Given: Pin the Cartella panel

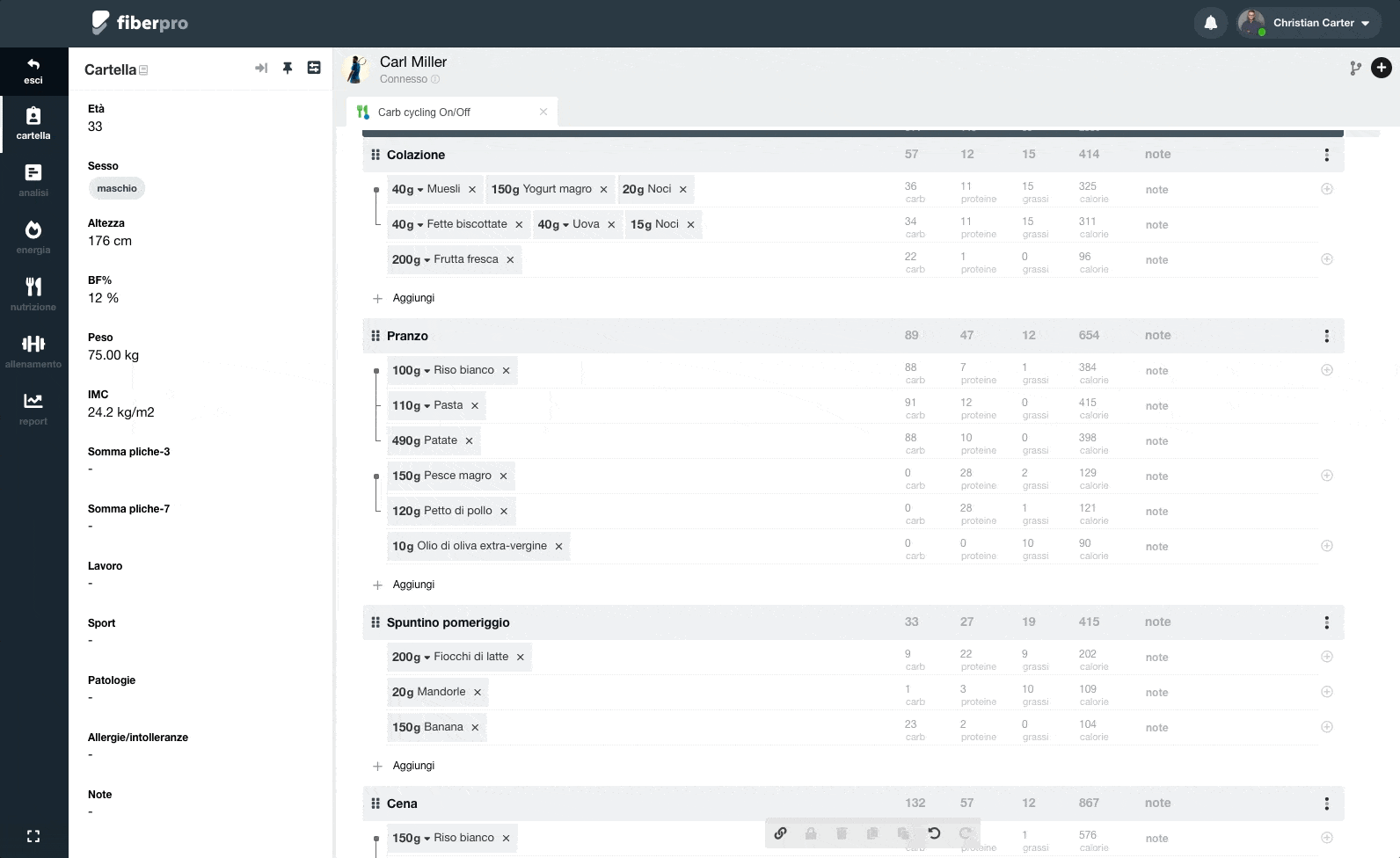Looking at the screenshot, I should click(288, 68).
